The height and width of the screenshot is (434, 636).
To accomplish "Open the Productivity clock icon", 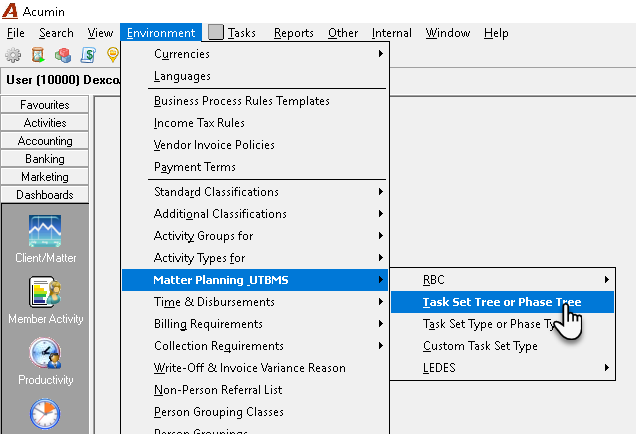I will [45, 353].
